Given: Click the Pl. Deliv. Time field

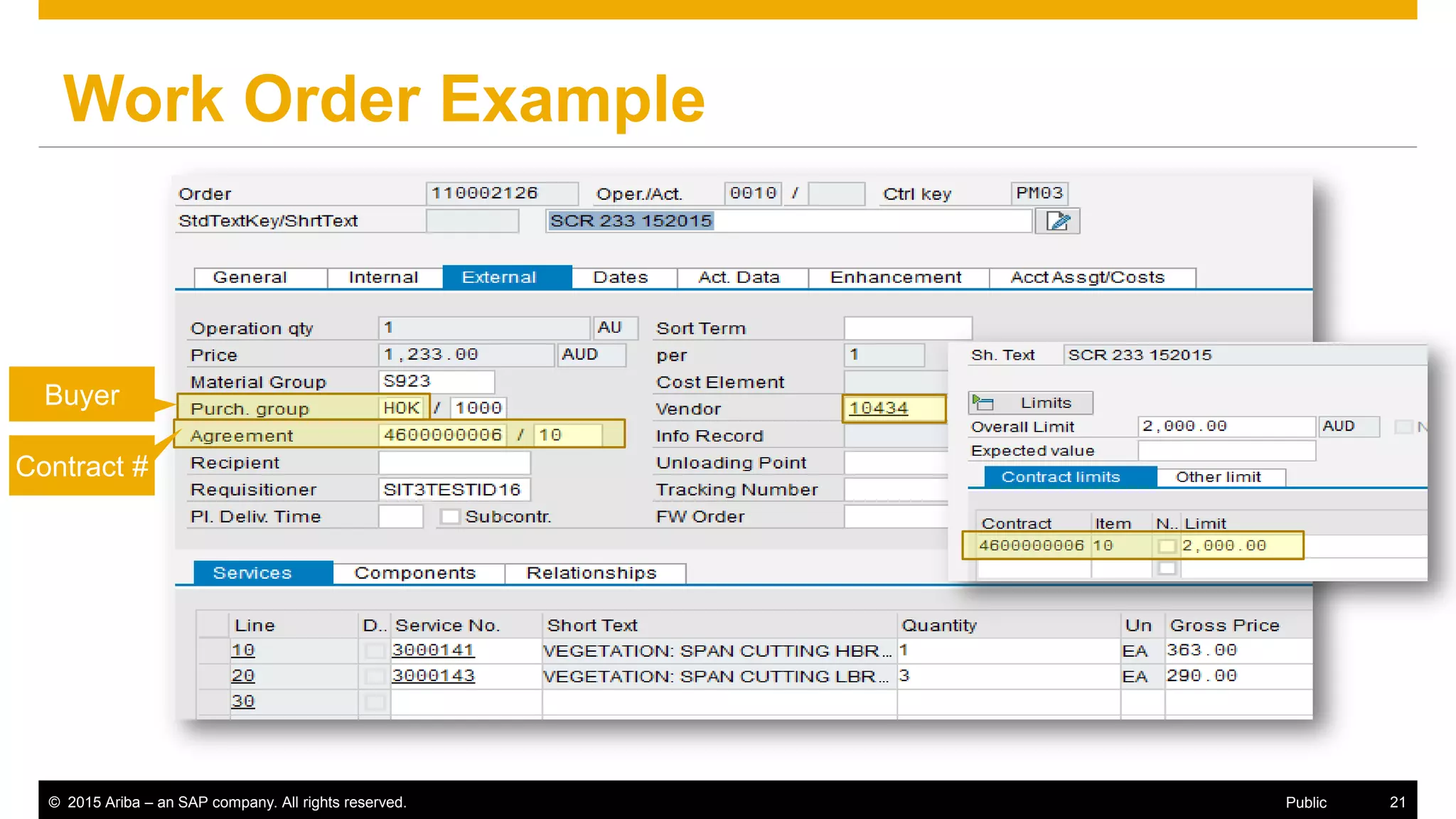Looking at the screenshot, I should coord(401,517).
